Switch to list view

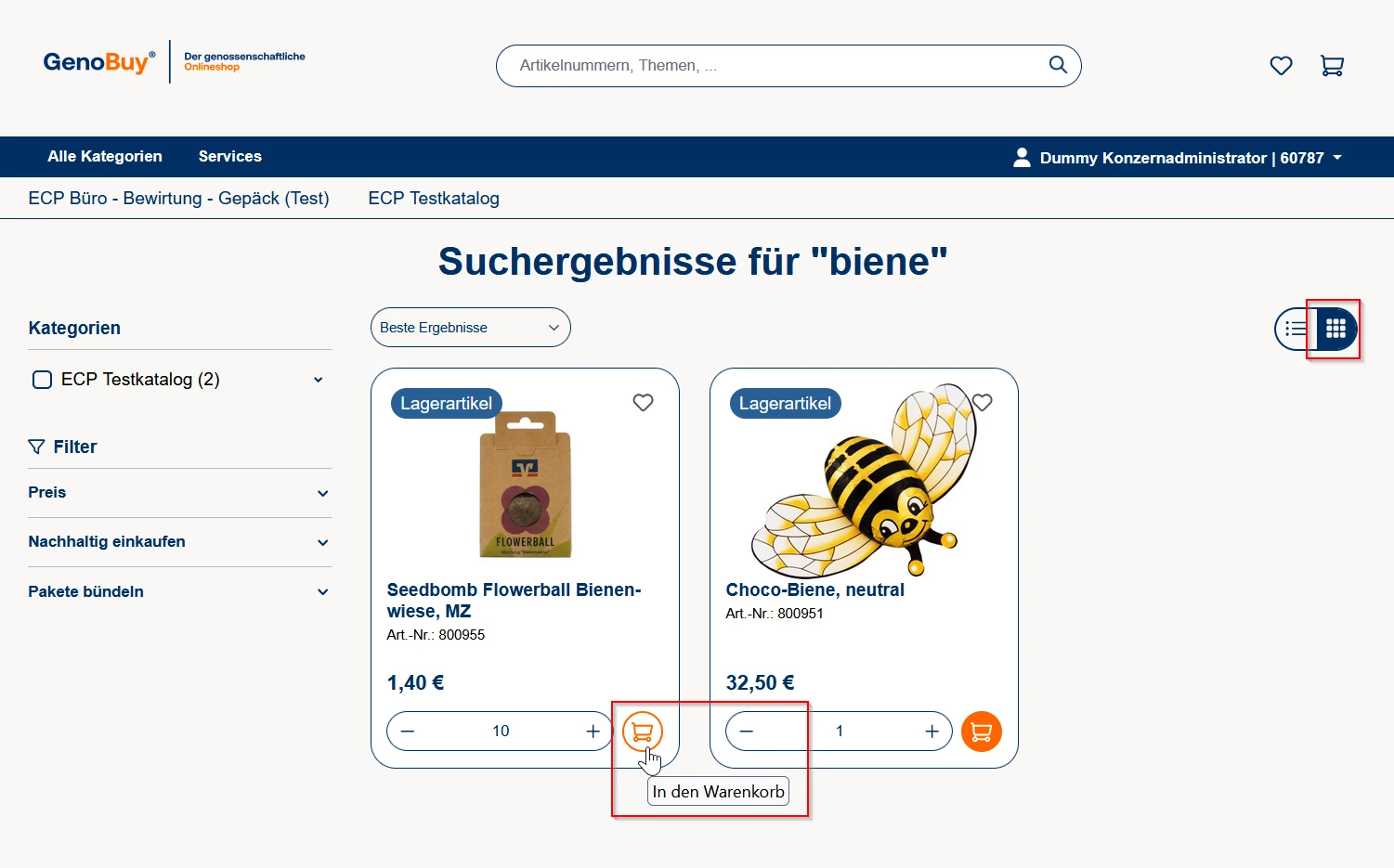click(x=1296, y=329)
